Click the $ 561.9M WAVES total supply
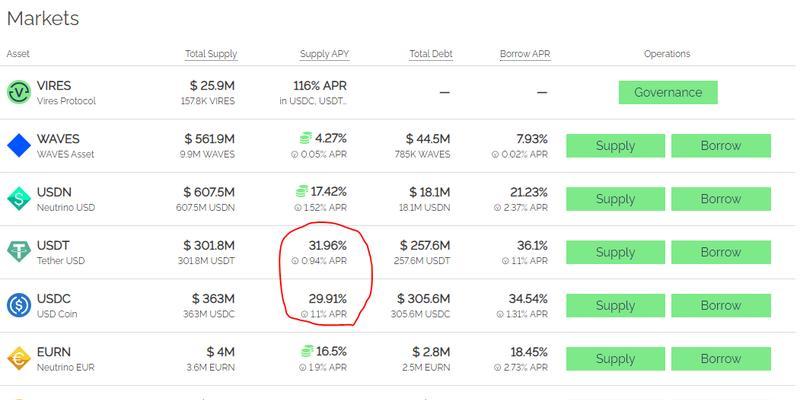 point(210,139)
